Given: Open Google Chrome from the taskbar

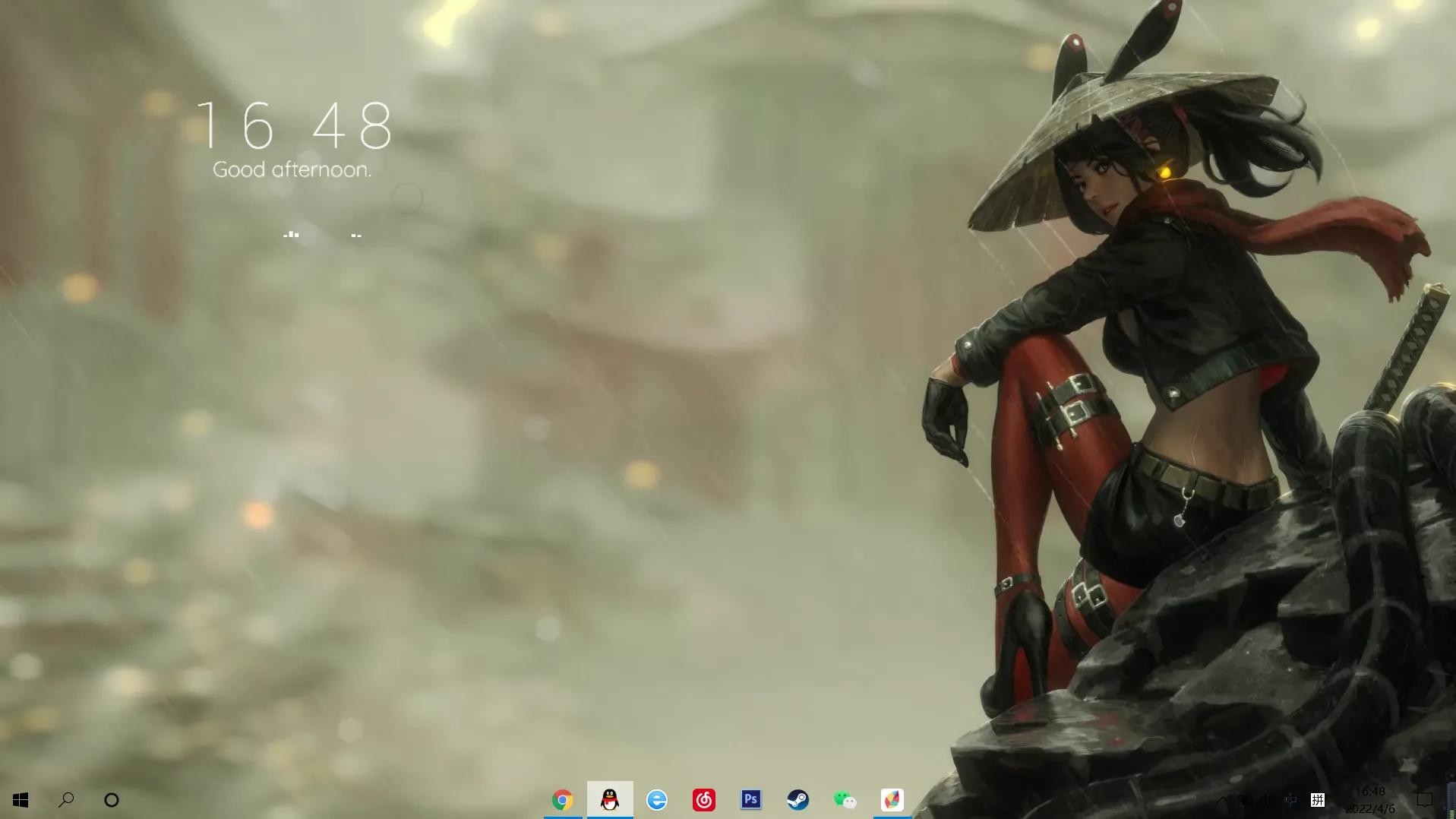Looking at the screenshot, I should tap(562, 800).
